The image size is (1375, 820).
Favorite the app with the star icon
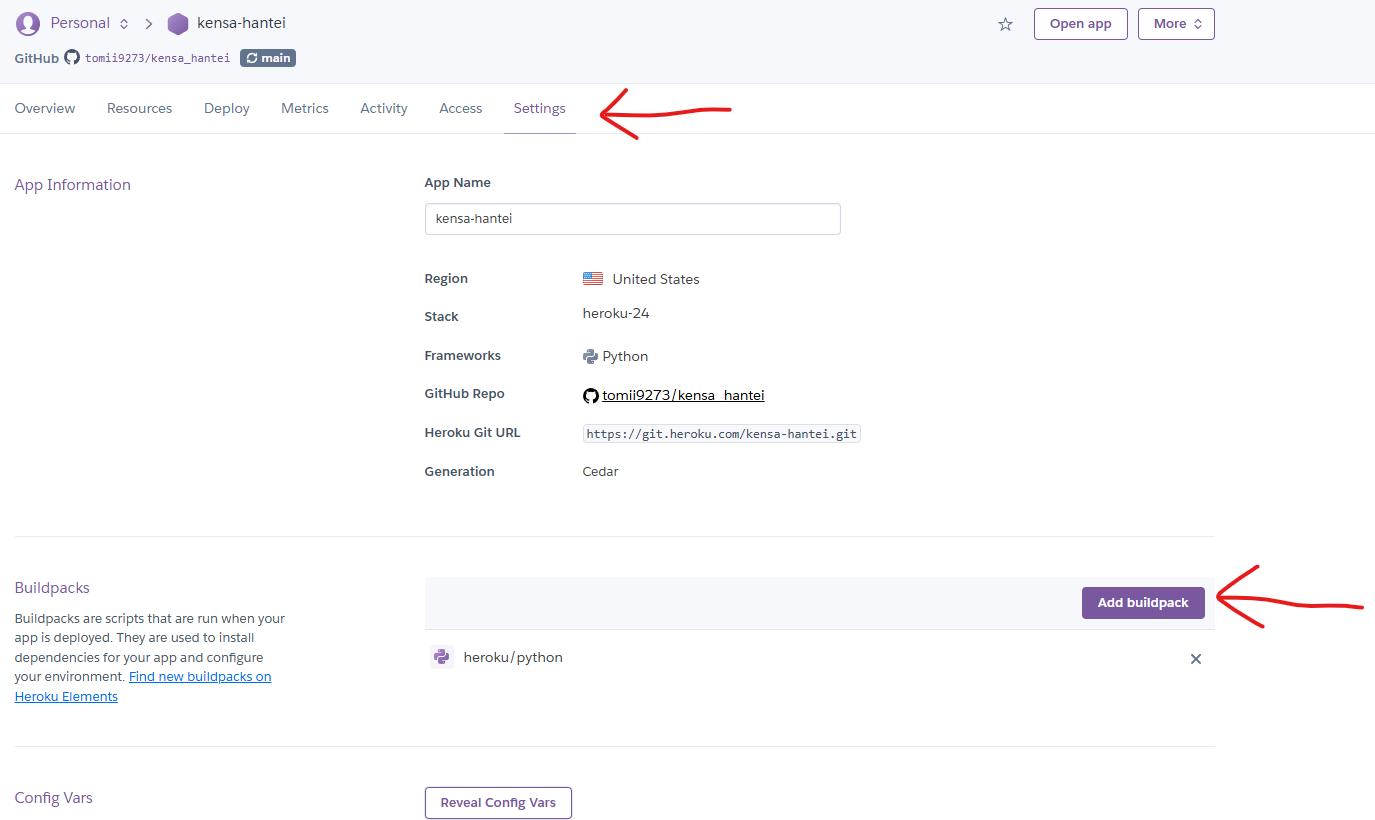click(1005, 24)
